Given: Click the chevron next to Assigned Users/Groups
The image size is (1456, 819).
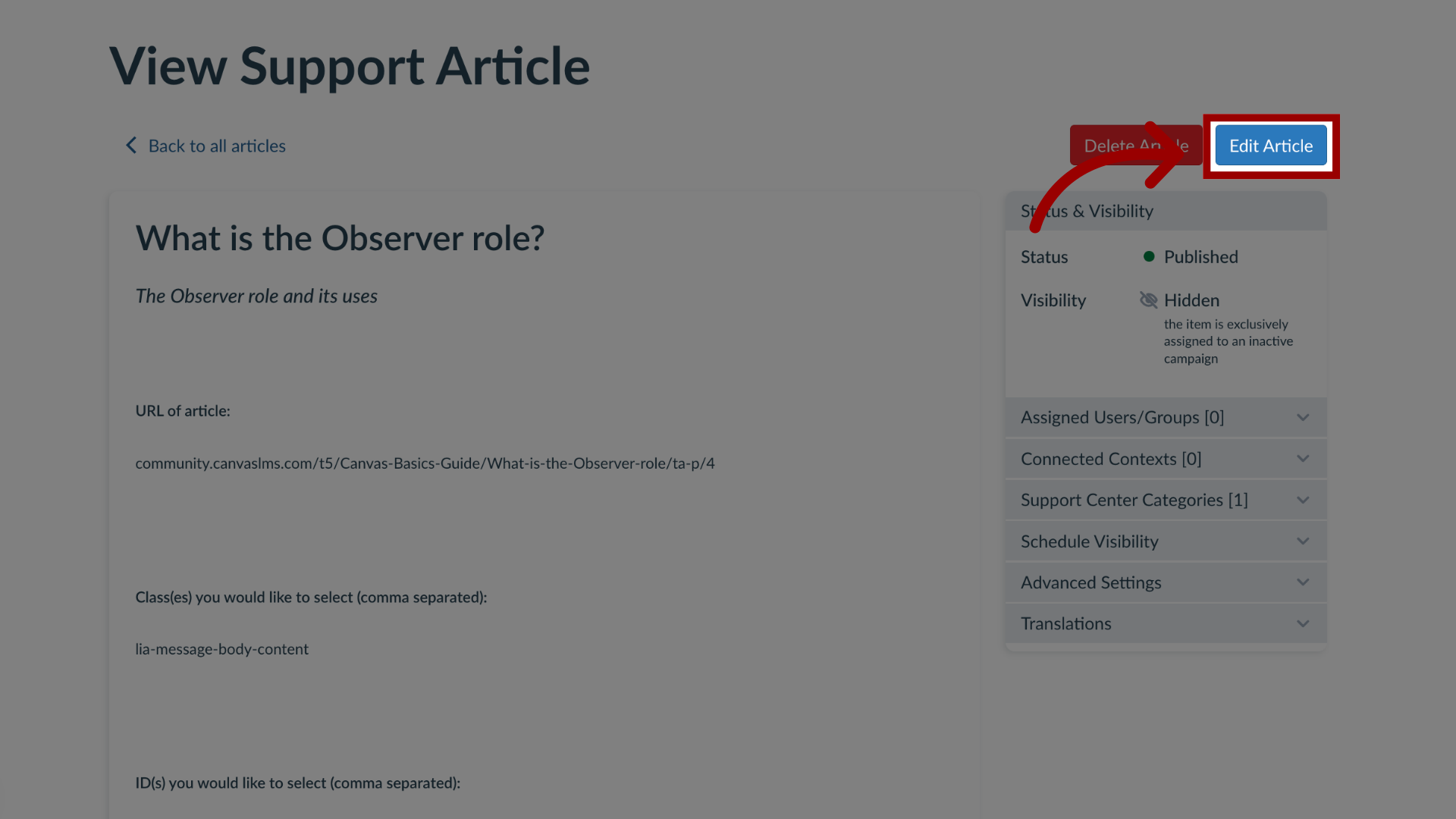Looking at the screenshot, I should click(1303, 418).
